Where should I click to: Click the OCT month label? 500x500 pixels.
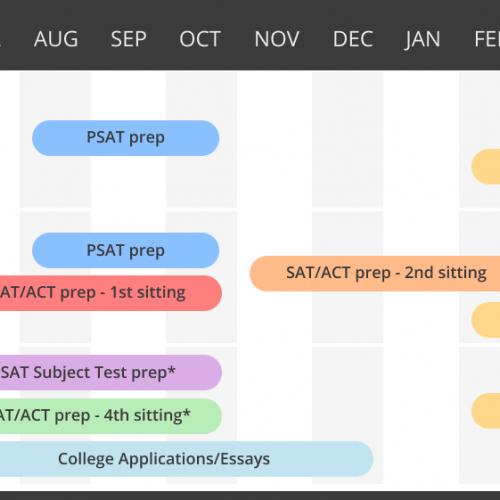click(x=200, y=39)
